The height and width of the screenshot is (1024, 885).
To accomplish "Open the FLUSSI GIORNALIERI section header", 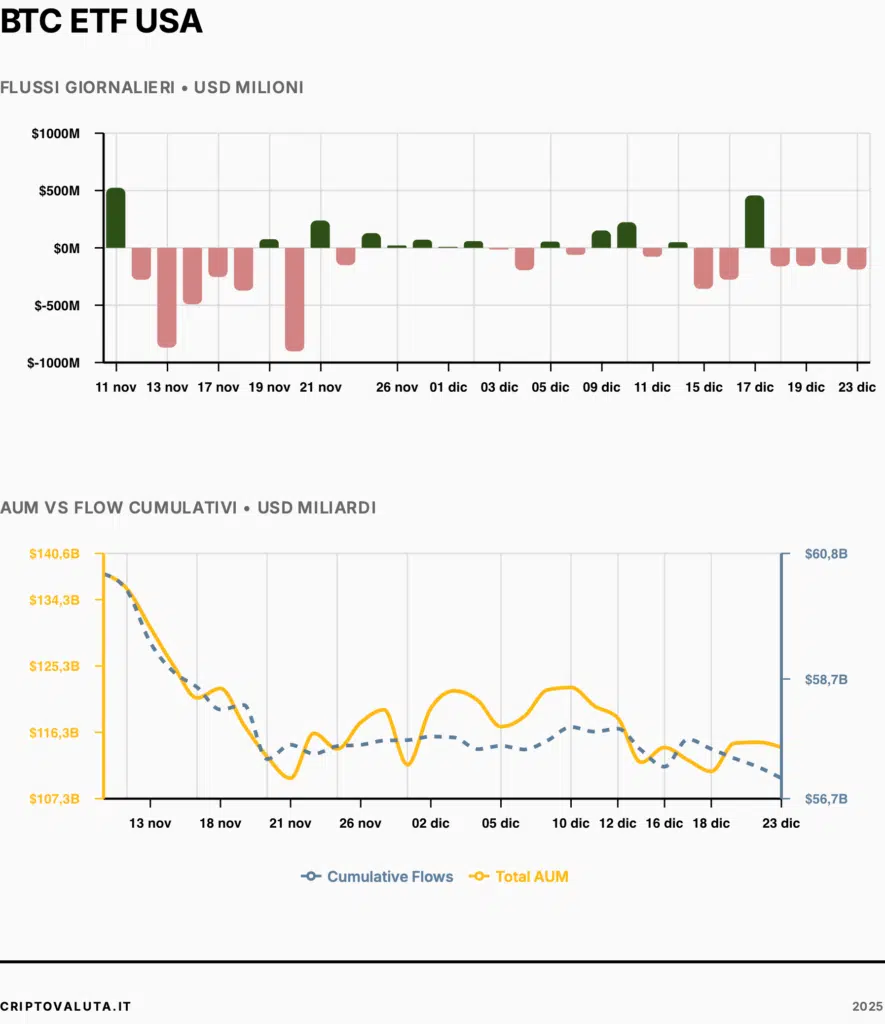I will click(x=152, y=88).
